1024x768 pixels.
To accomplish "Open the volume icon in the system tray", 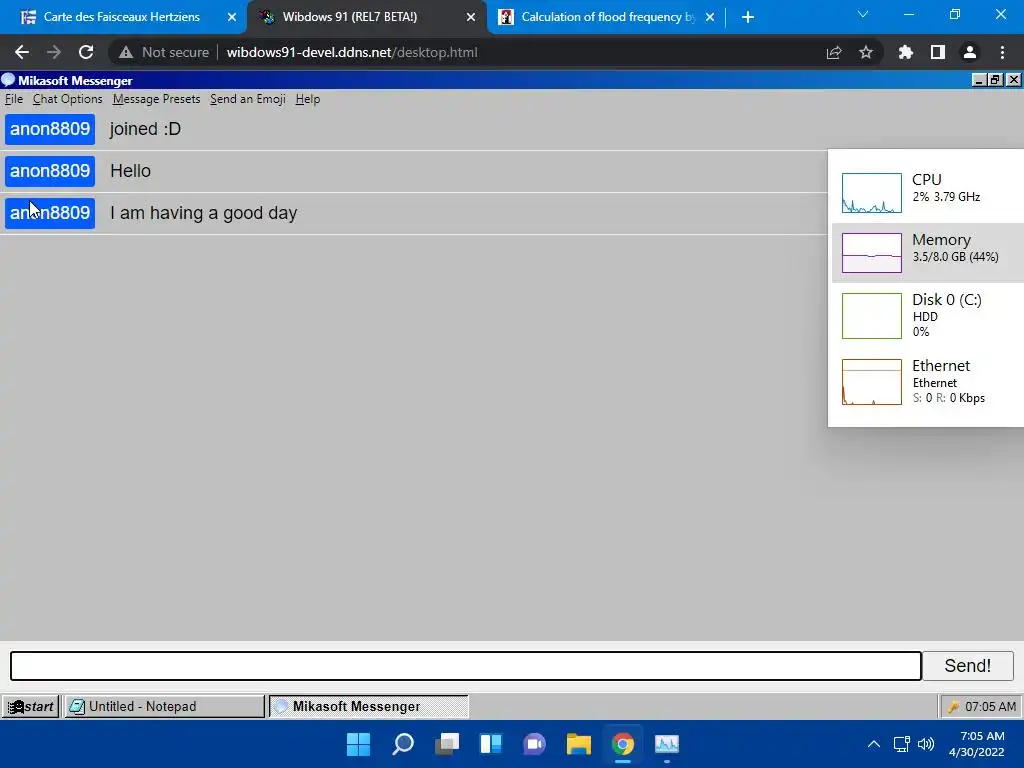I will 925,744.
